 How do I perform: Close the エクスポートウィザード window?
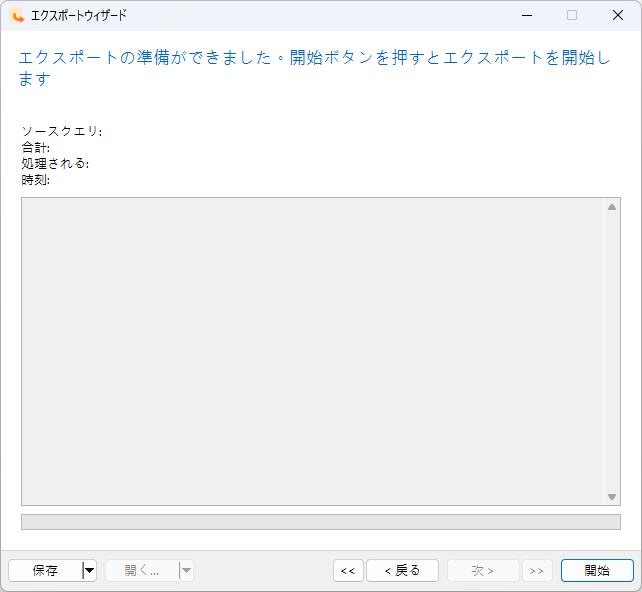click(x=617, y=16)
